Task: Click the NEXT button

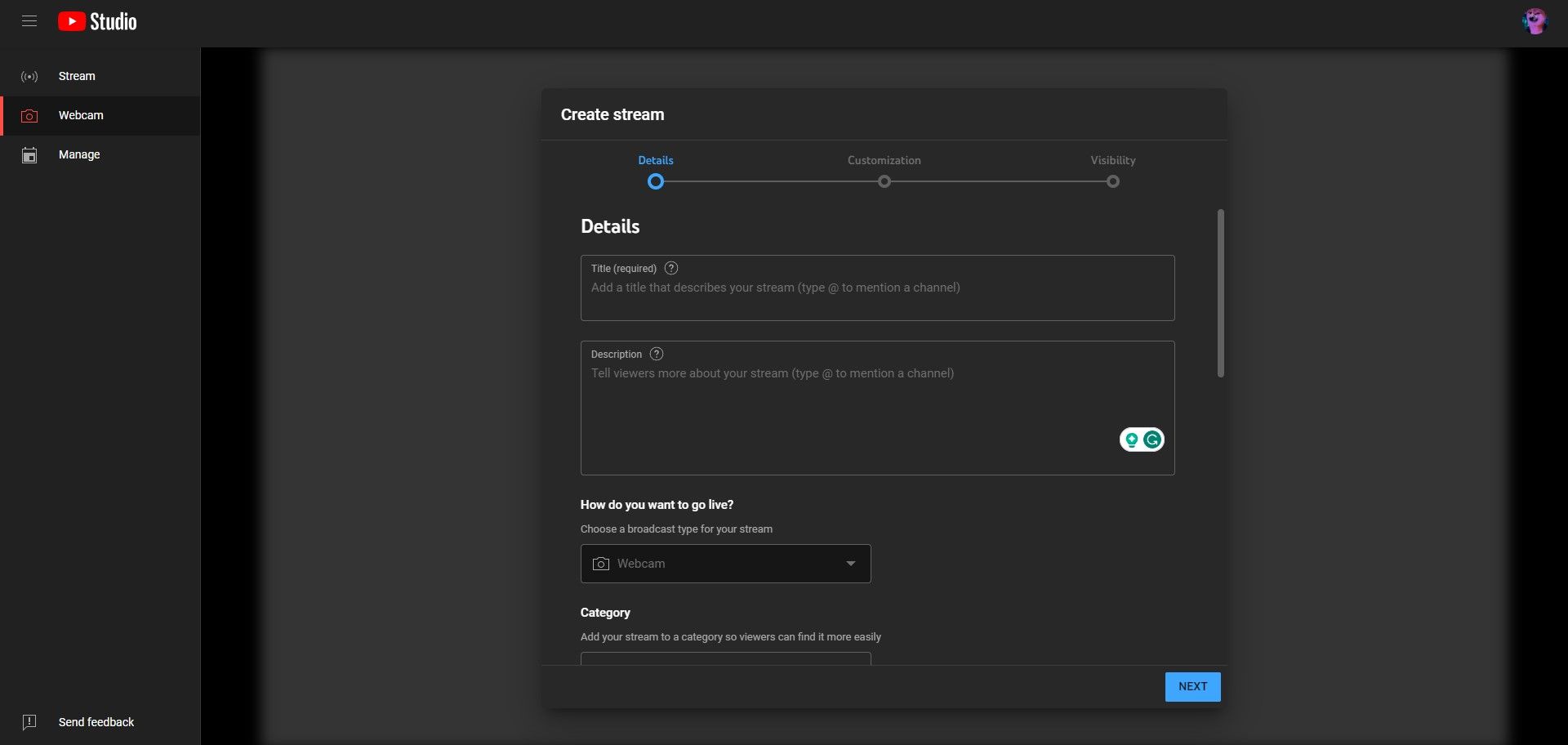Action: tap(1192, 686)
